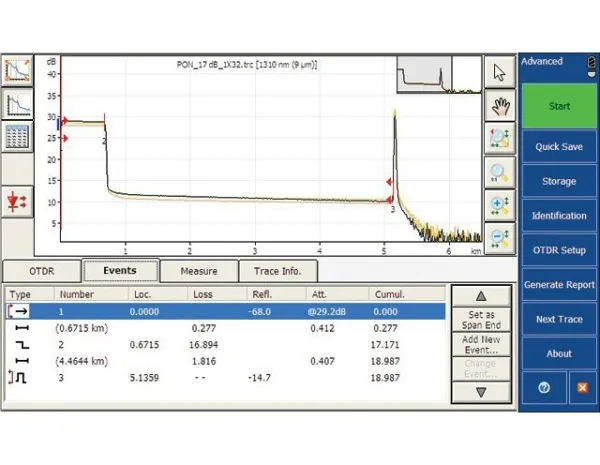Click Generate Report button
This screenshot has width=600, height=465.
(559, 285)
